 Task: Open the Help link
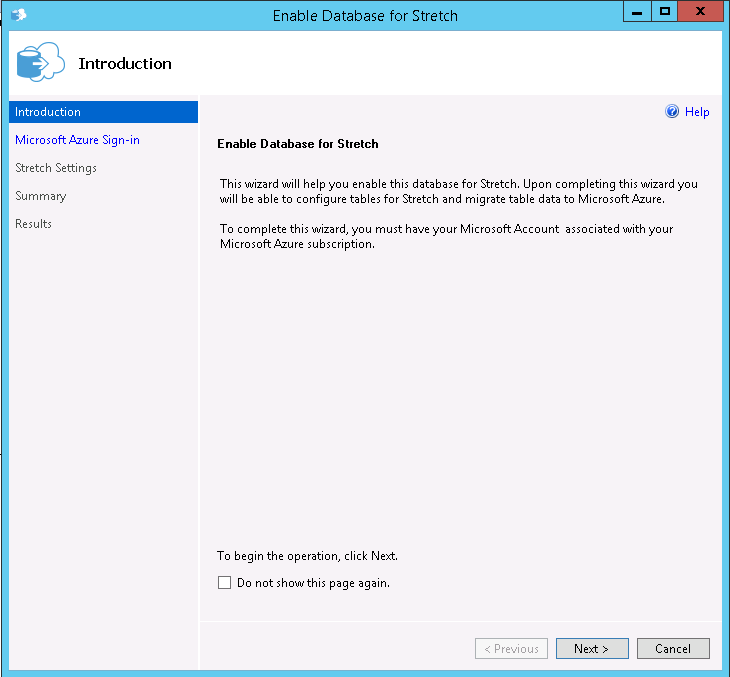697,112
